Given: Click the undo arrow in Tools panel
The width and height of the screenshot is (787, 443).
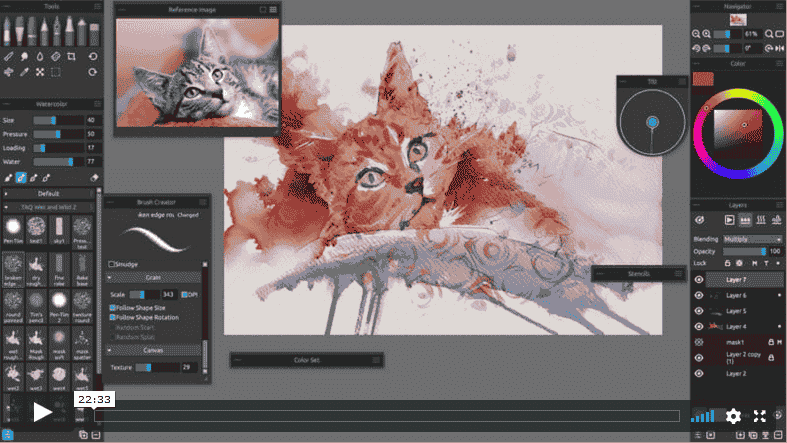Looking at the screenshot, I should (x=93, y=56).
